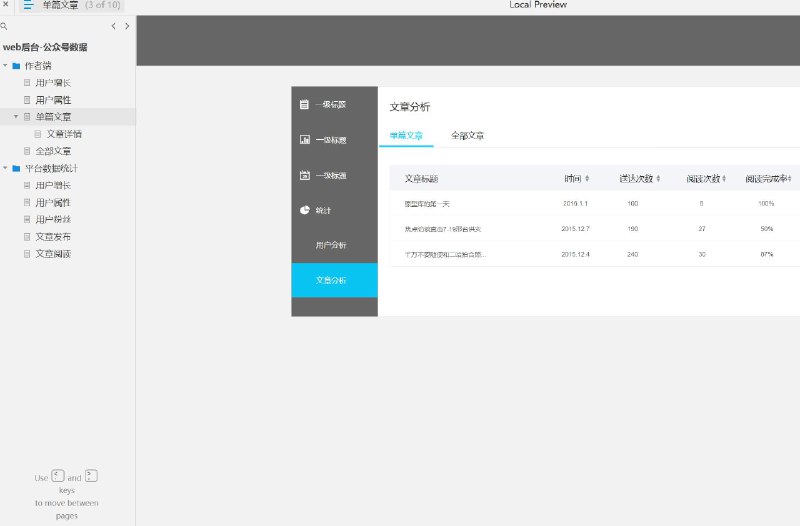Open the search icon in the sitemap

coord(4,26)
